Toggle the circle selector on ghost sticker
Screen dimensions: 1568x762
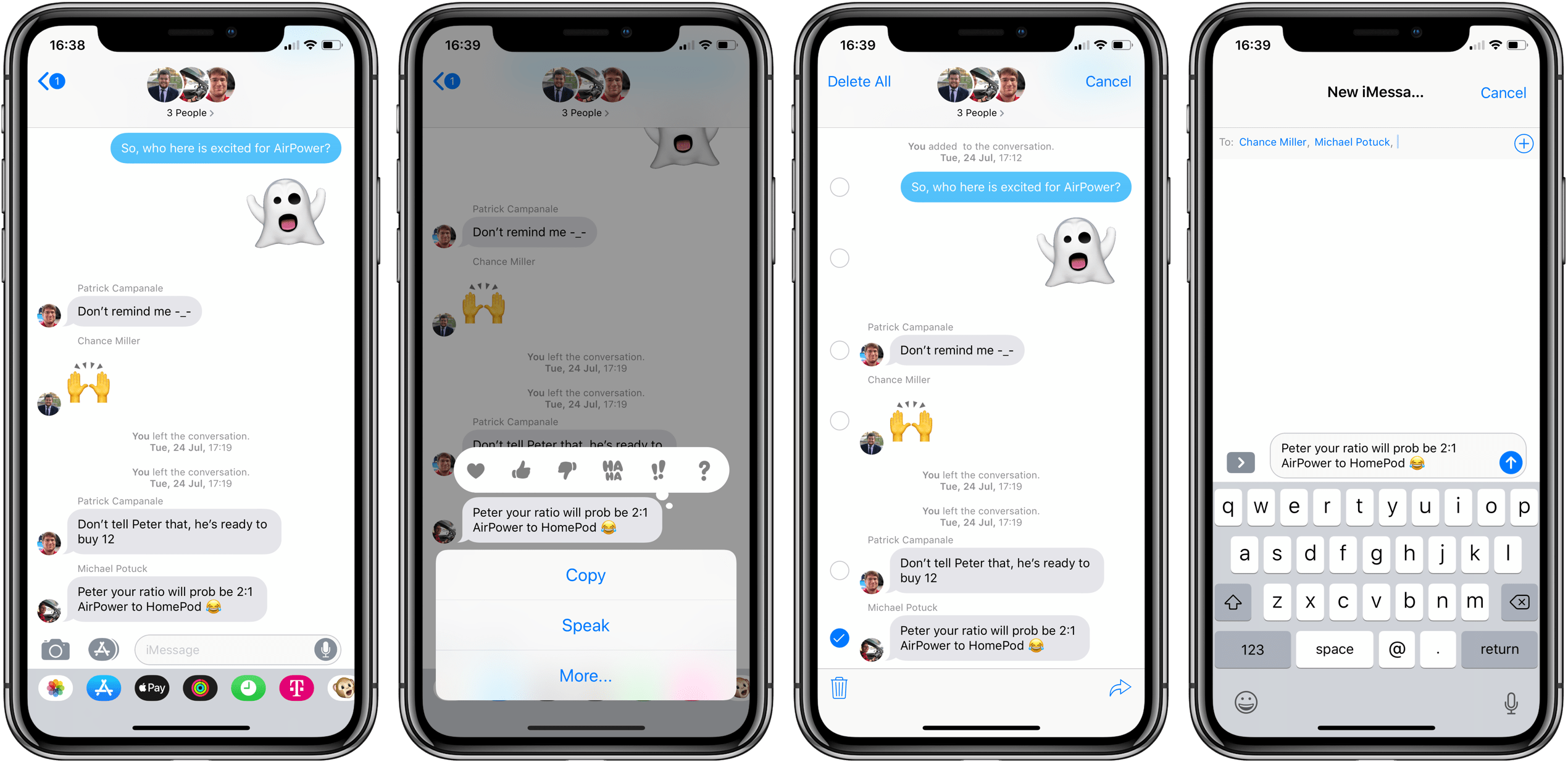(x=840, y=258)
